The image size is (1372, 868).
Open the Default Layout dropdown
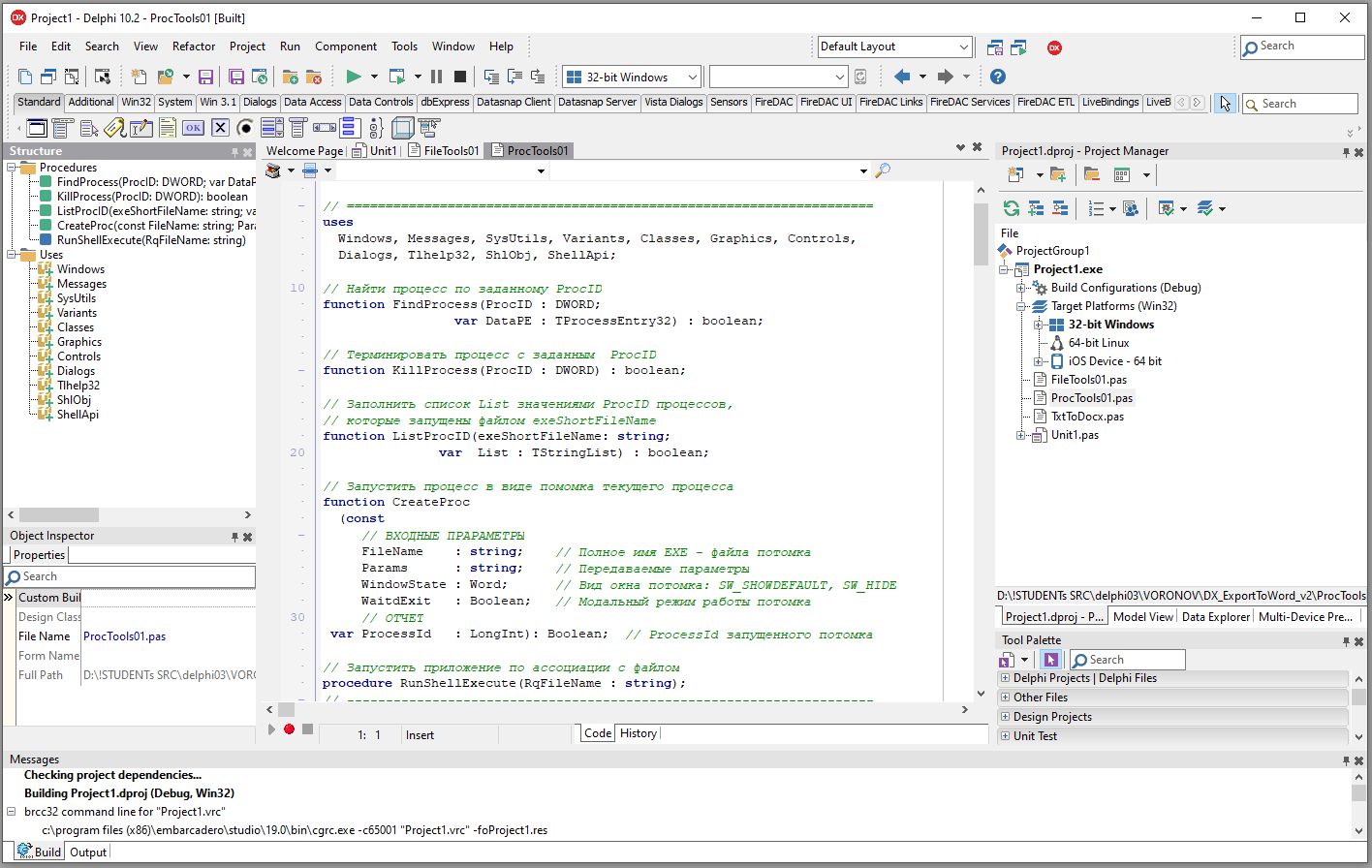click(x=963, y=46)
